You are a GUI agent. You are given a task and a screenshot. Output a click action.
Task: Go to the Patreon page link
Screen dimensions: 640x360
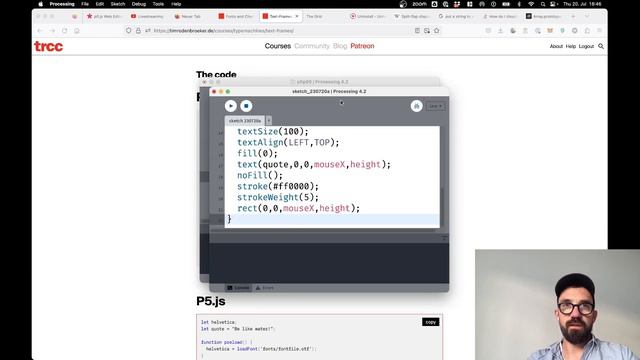tap(362, 46)
